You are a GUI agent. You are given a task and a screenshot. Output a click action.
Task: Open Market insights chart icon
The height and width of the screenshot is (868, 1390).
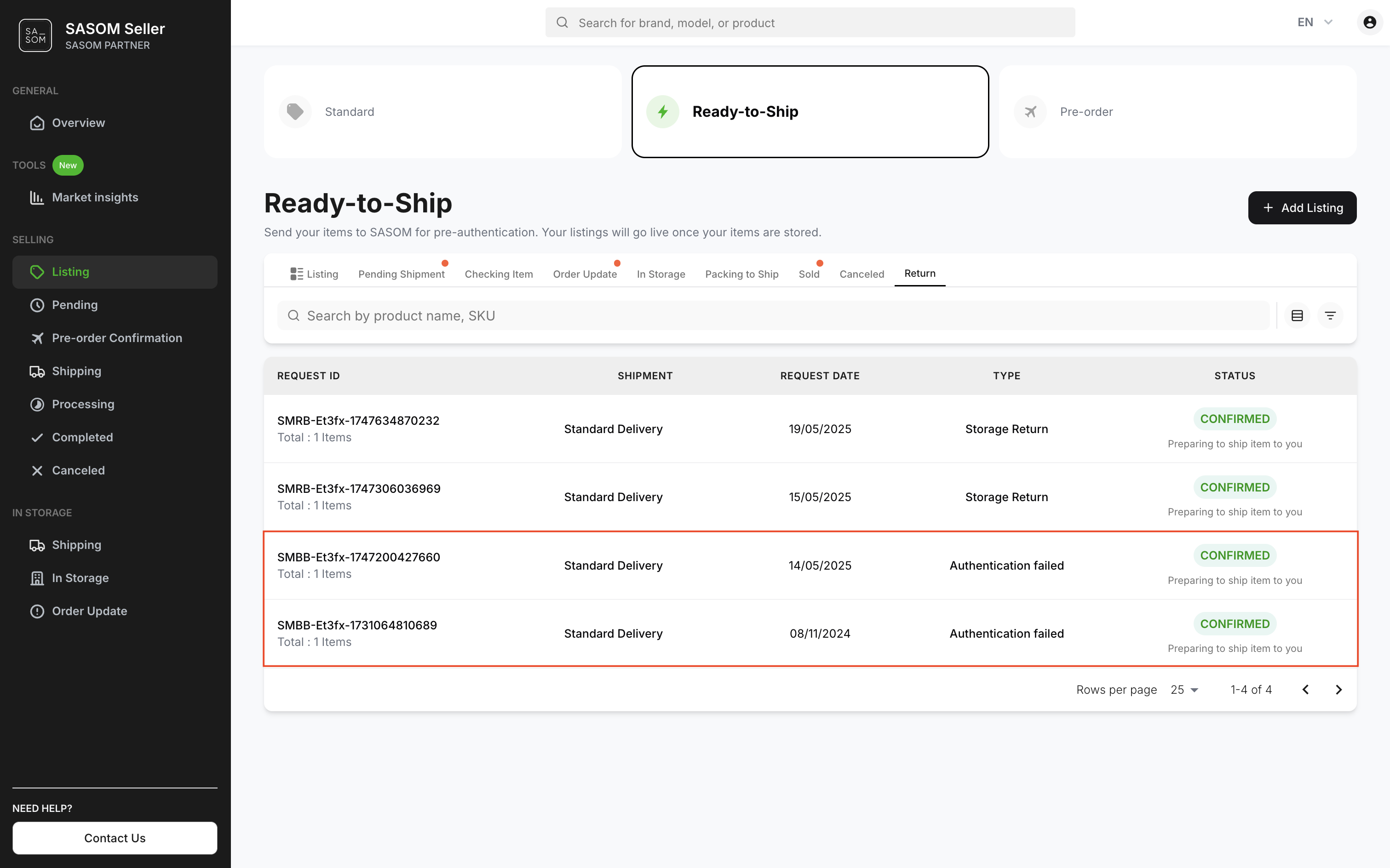[37, 198]
